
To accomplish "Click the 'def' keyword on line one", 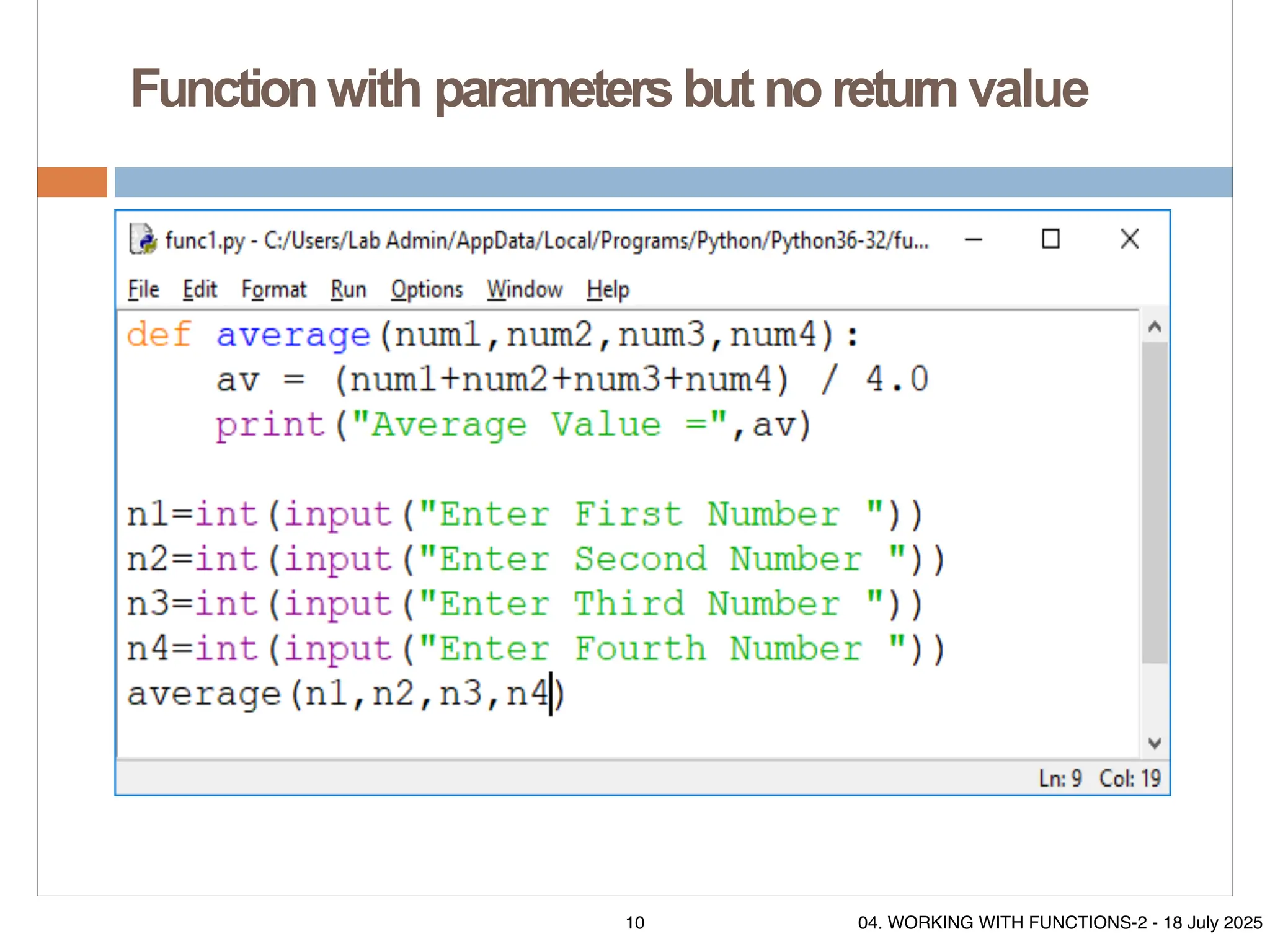I will pos(159,335).
